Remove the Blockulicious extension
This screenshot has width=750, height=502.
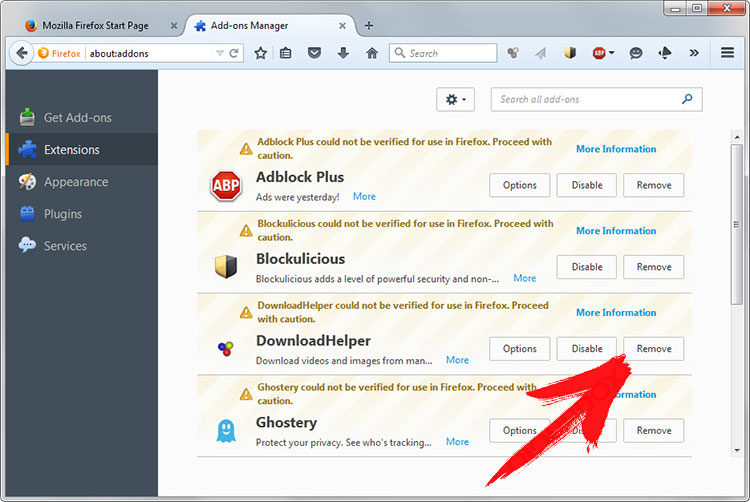click(x=654, y=267)
